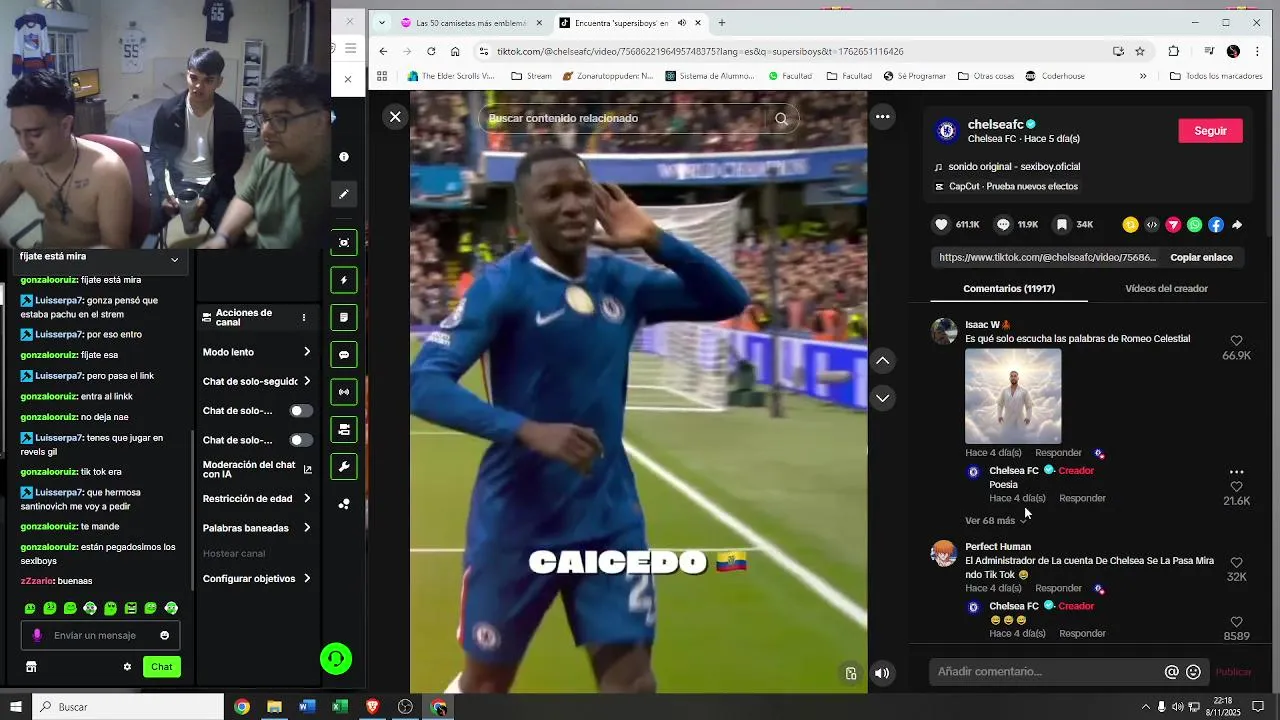Show hidden bookmarks double chevron

click(1144, 76)
